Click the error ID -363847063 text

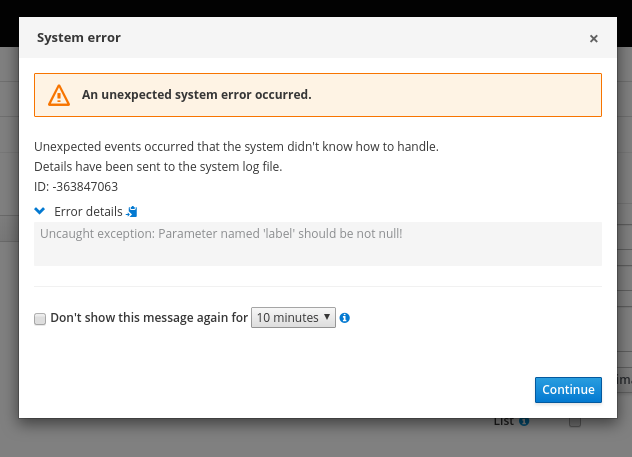(76, 186)
